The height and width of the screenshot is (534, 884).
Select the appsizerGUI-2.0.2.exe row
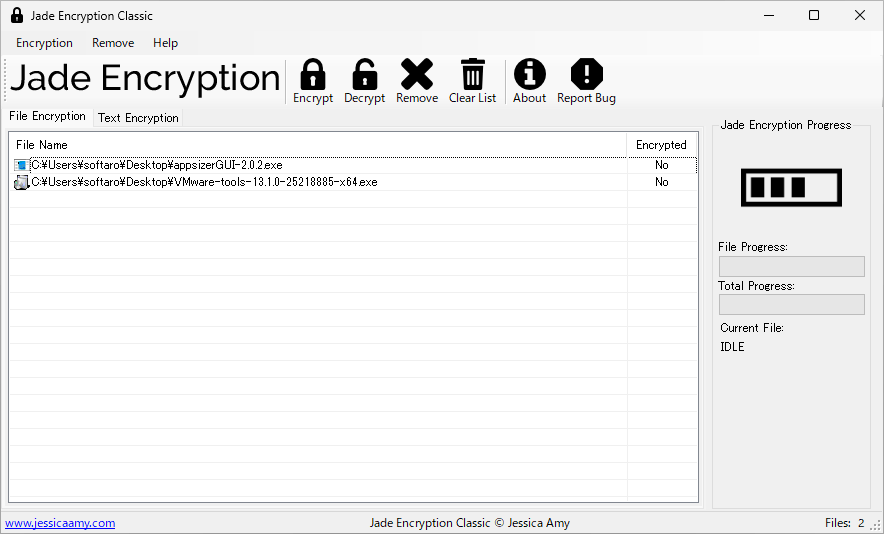pyautogui.click(x=353, y=165)
